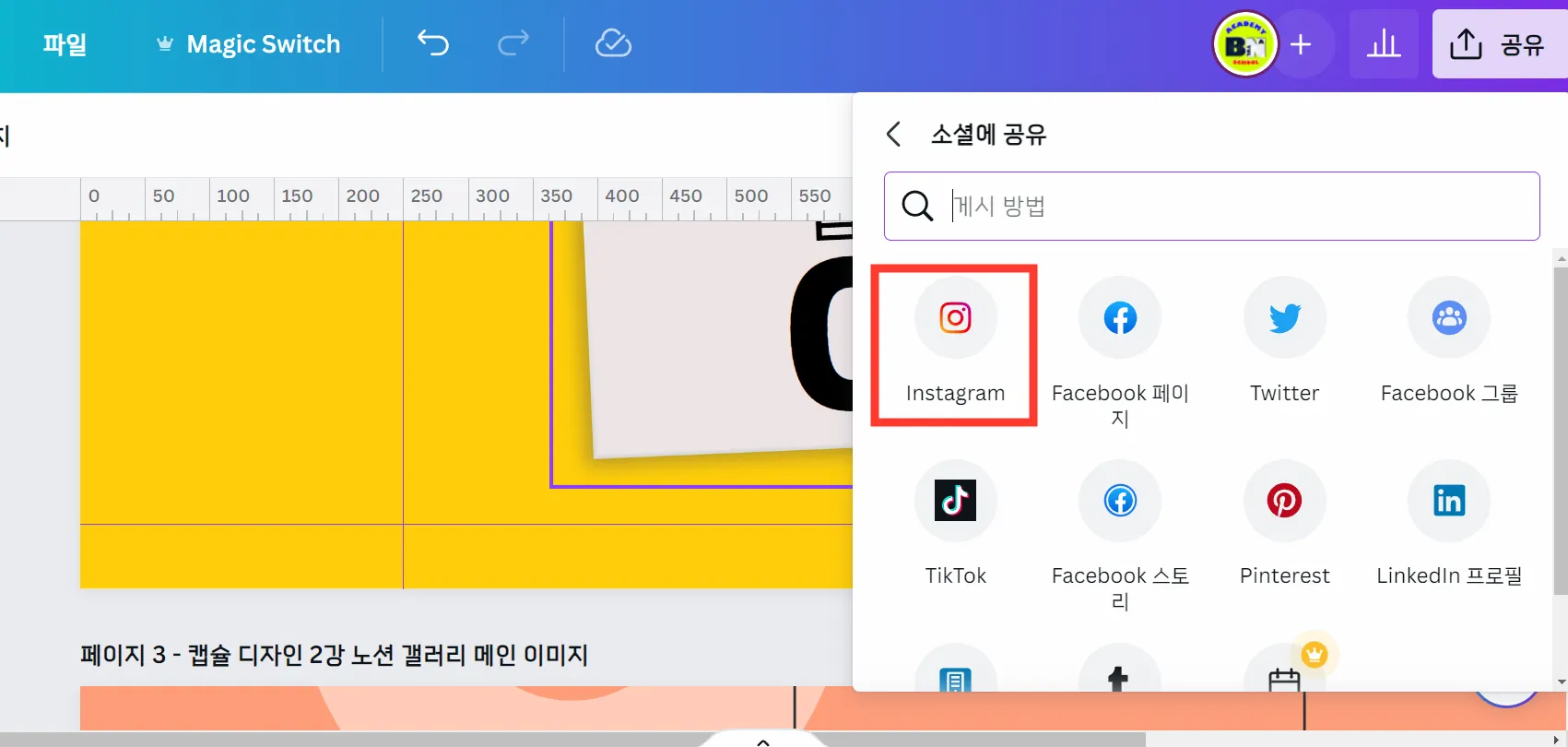This screenshot has height=747, width=1568.
Task: Select Twitter in the social list
Action: pyautogui.click(x=1284, y=341)
